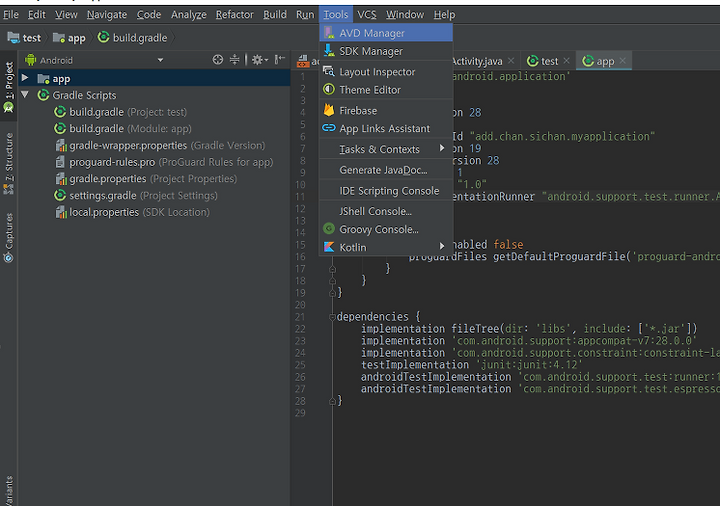Click the AVD Manager icon

click(329, 33)
